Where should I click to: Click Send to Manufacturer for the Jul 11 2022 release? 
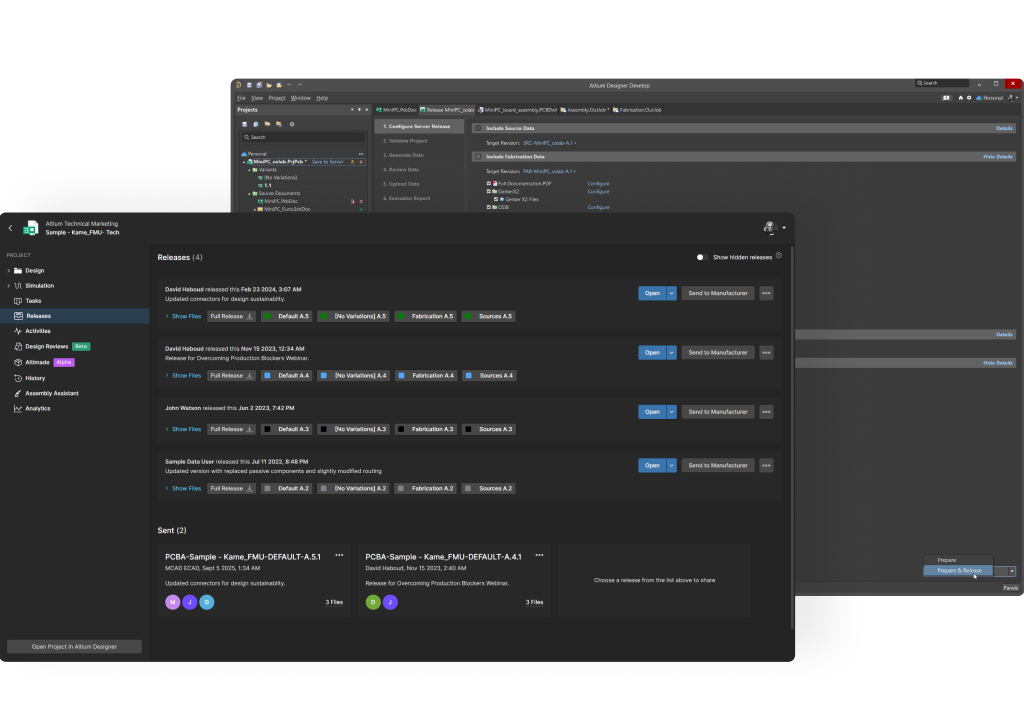(x=717, y=465)
